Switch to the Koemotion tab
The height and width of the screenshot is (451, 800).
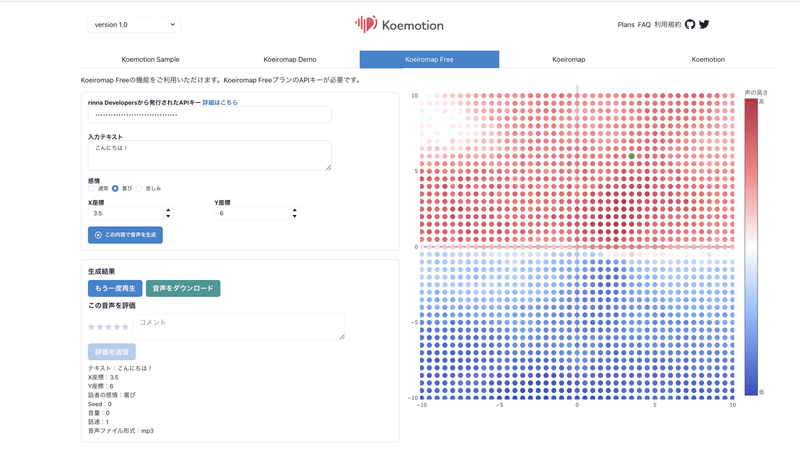(708, 59)
